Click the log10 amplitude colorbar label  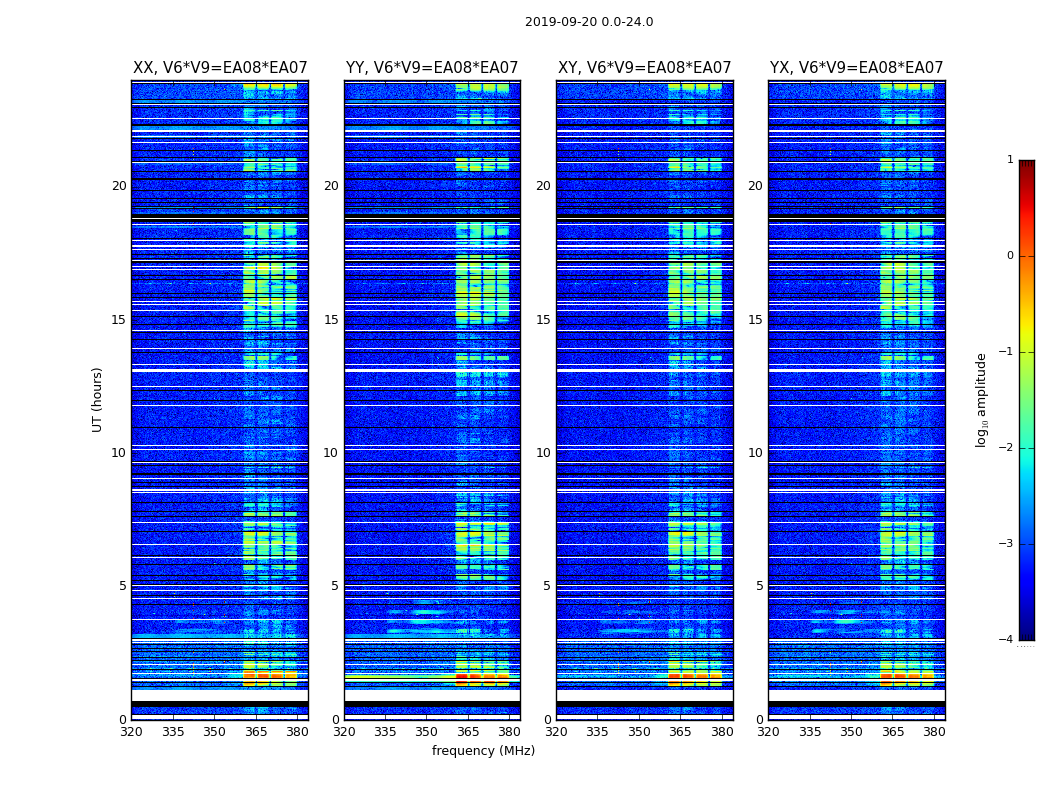[x=982, y=399]
